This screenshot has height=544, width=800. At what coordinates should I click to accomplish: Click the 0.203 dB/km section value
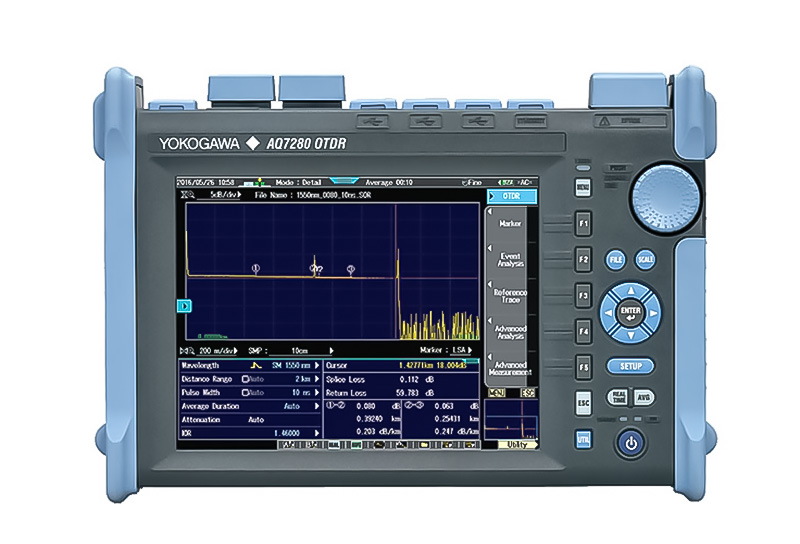(378, 431)
